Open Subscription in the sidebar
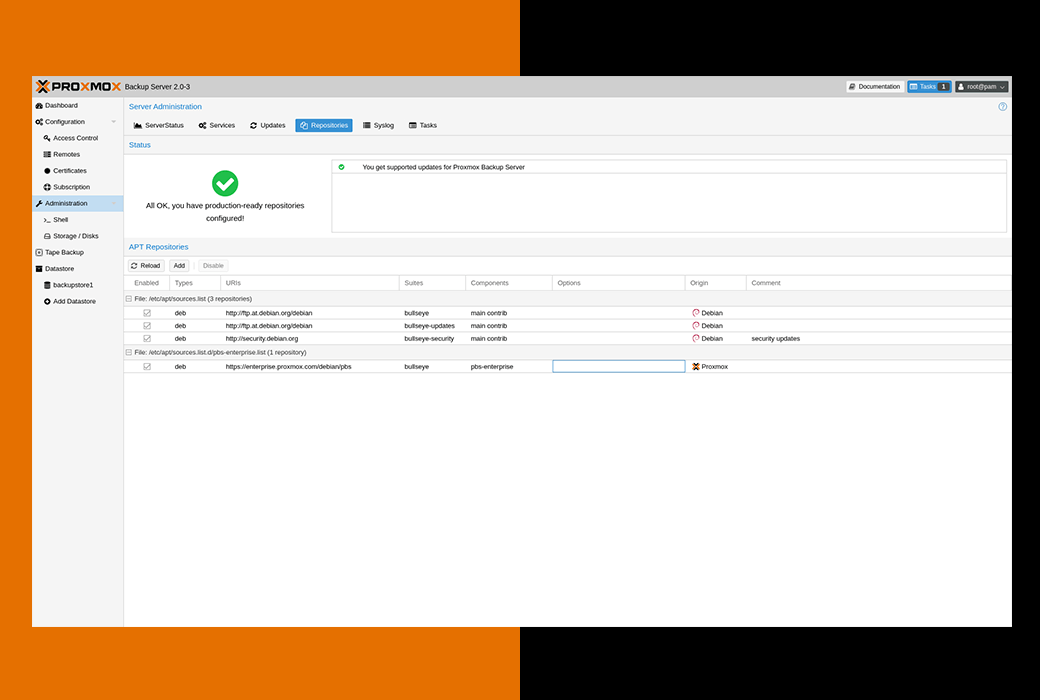Image resolution: width=1040 pixels, height=700 pixels. click(x=78, y=187)
